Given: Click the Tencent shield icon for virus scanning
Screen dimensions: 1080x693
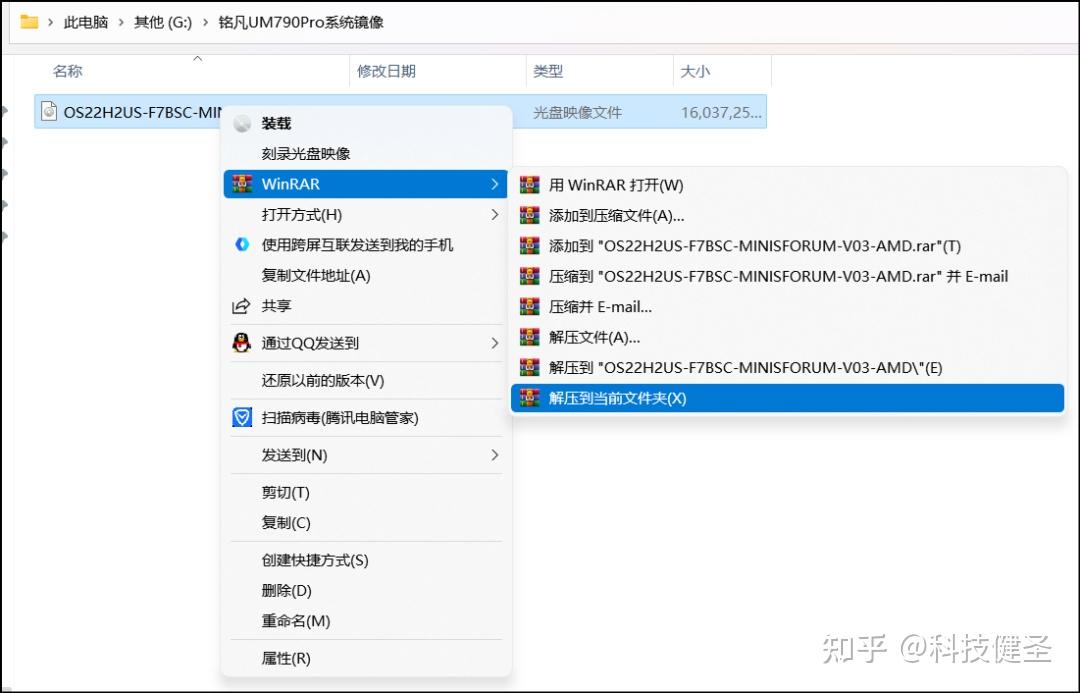Looking at the screenshot, I should tap(241, 417).
